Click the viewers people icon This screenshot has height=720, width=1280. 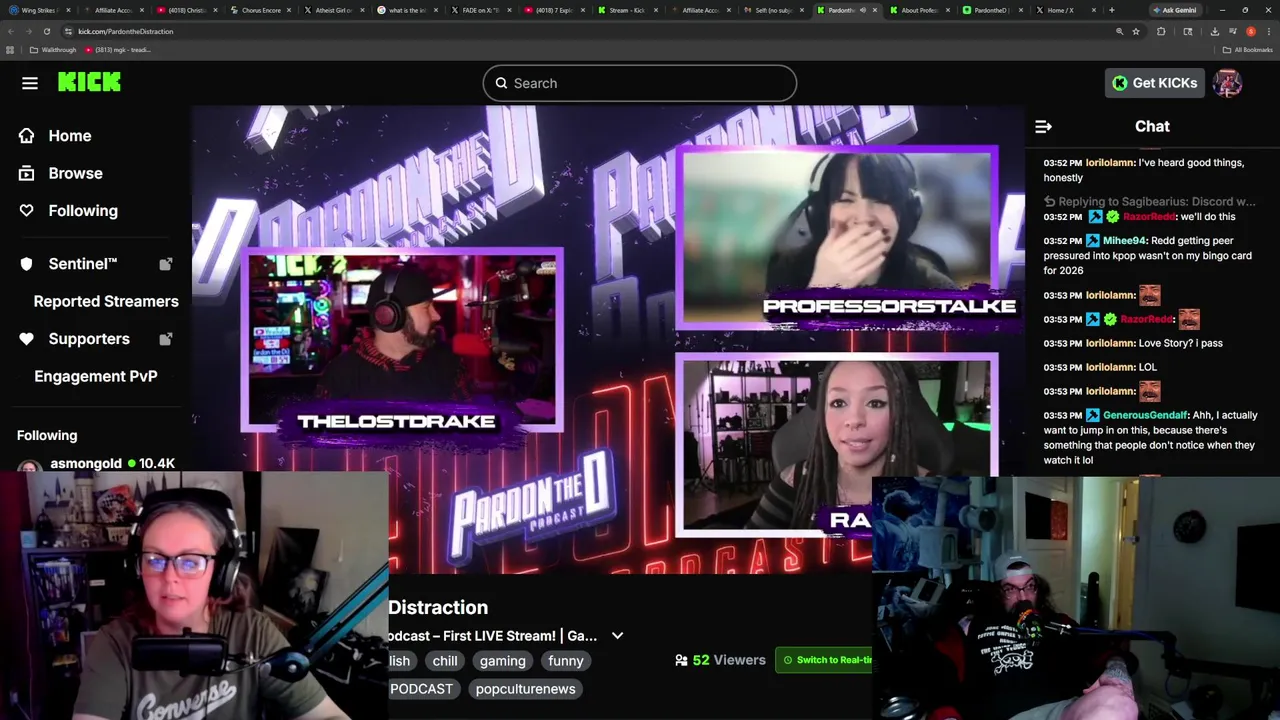click(681, 660)
